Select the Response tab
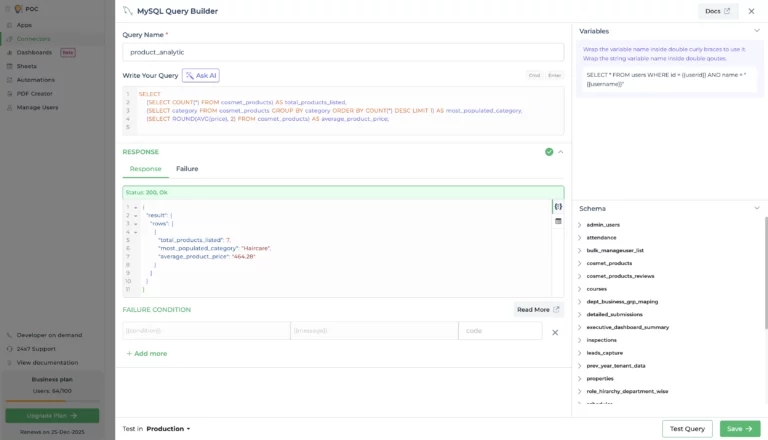This screenshot has height=440, width=768. [x=145, y=169]
